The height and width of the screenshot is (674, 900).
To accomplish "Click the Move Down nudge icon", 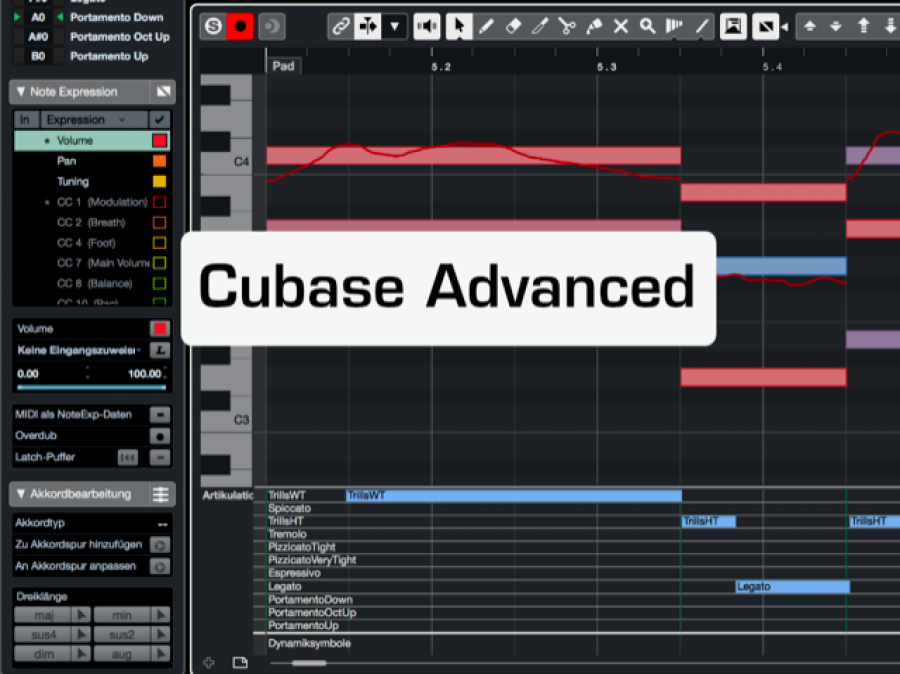I will point(836,26).
